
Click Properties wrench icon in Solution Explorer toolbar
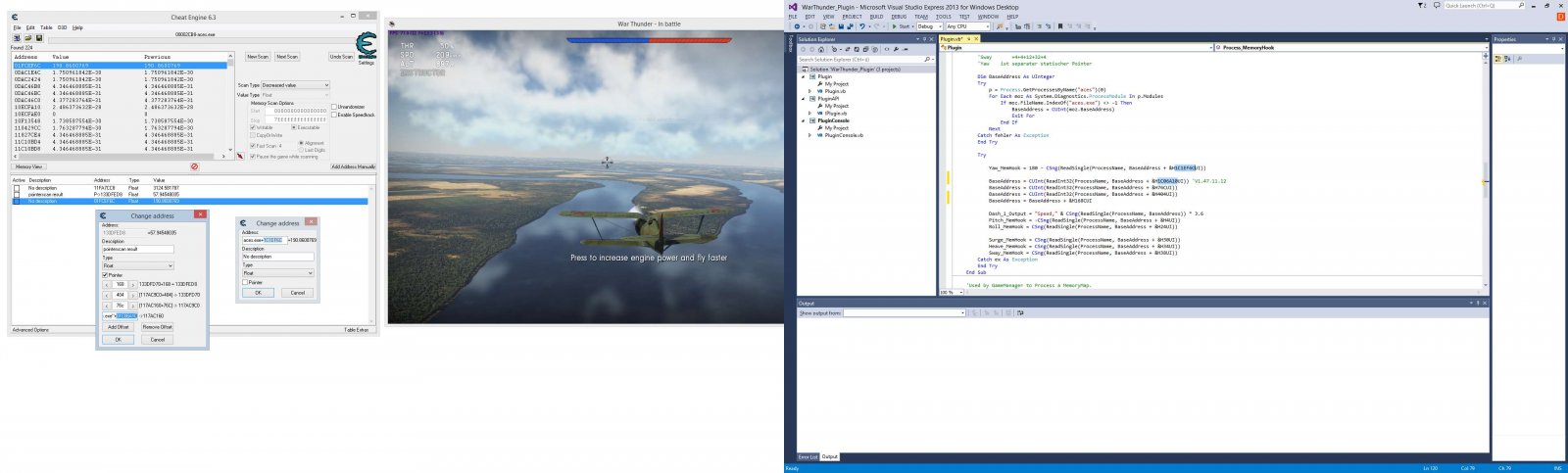(896, 49)
